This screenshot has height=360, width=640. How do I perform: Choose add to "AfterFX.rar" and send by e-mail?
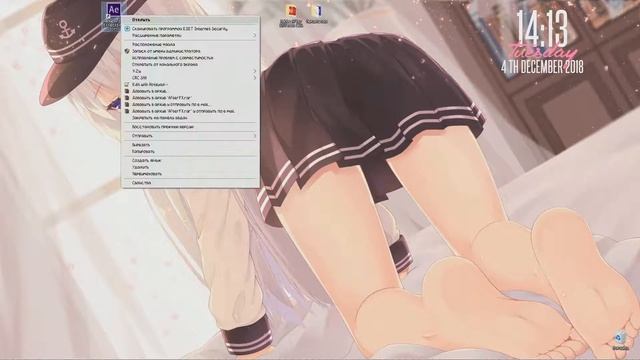[190, 111]
